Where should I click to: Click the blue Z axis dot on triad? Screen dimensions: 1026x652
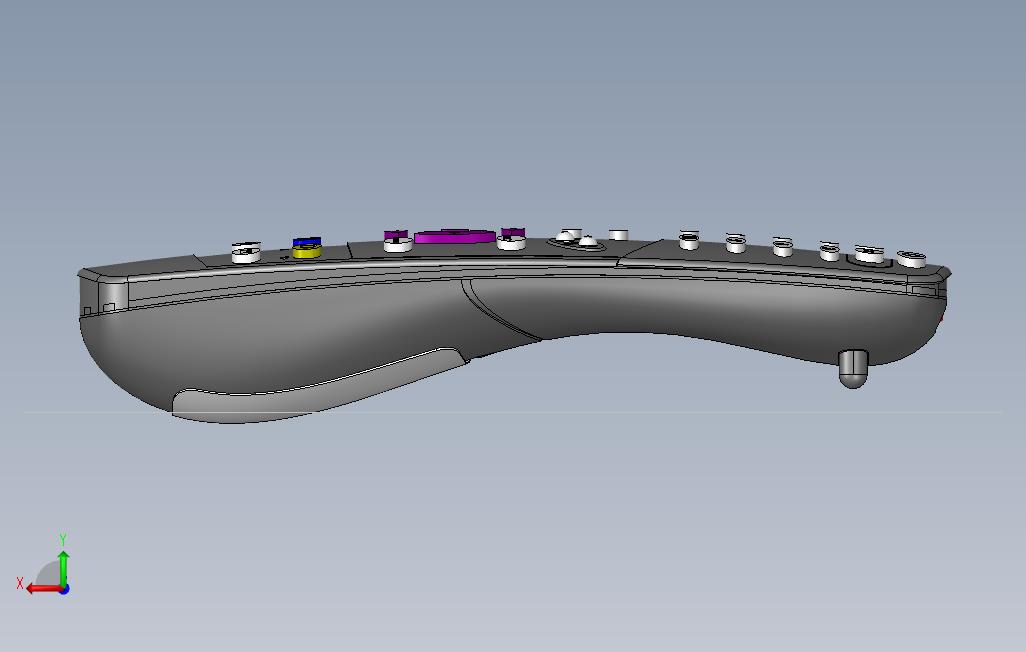click(x=64, y=589)
